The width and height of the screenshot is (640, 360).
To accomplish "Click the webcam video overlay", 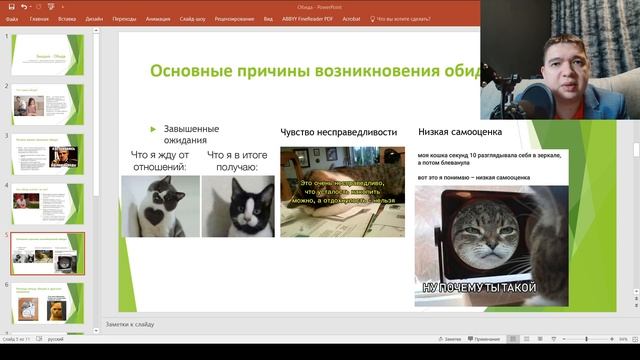I will point(560,60).
